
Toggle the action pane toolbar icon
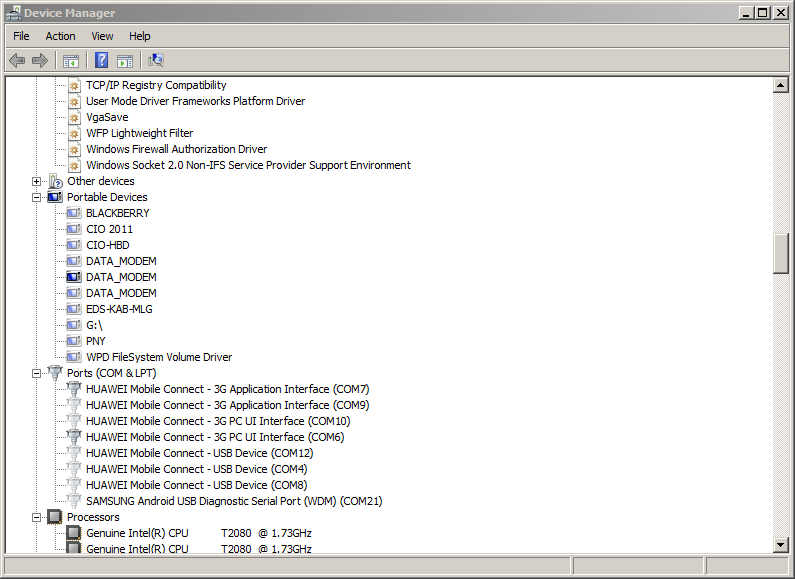tap(125, 61)
